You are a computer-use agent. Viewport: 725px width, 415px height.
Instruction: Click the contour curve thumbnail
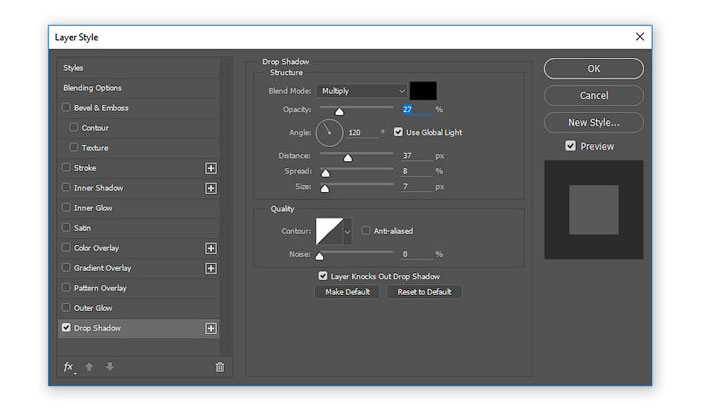[329, 231]
